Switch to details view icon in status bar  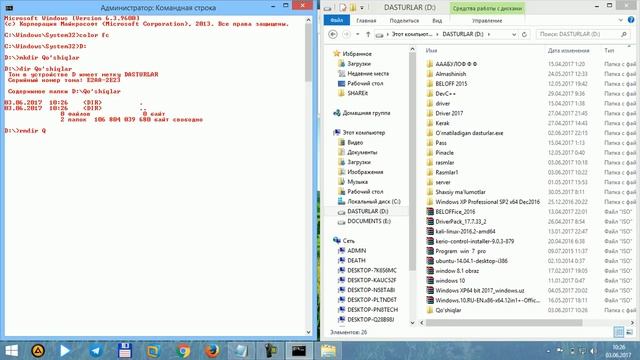(x=619, y=332)
